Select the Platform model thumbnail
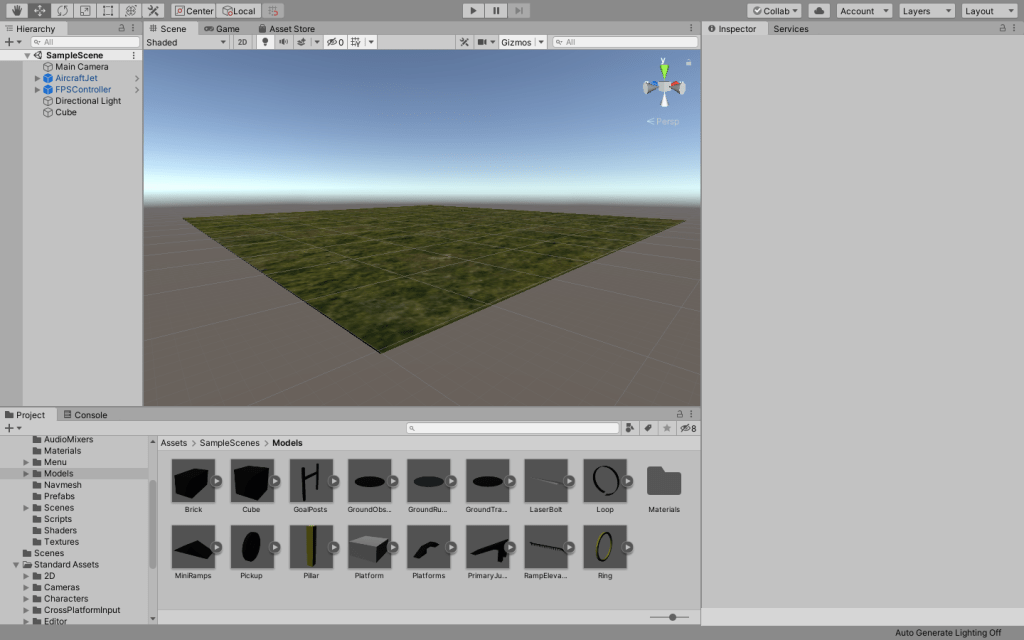 [x=369, y=549]
